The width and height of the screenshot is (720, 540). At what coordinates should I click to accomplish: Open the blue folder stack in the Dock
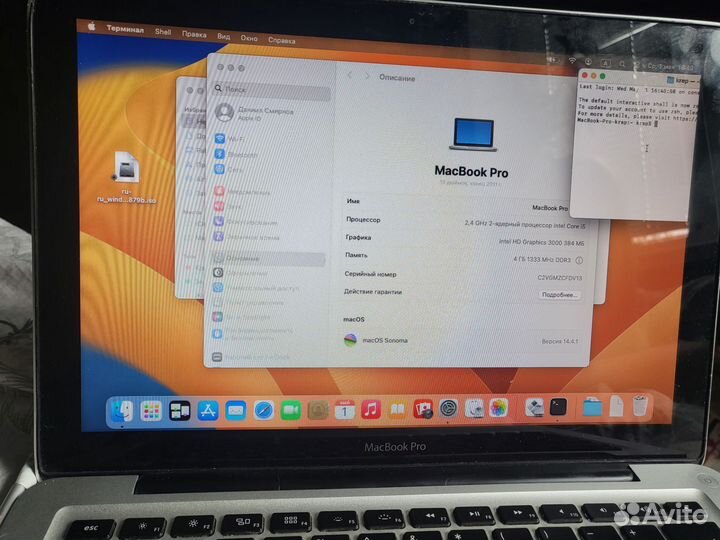click(x=592, y=407)
